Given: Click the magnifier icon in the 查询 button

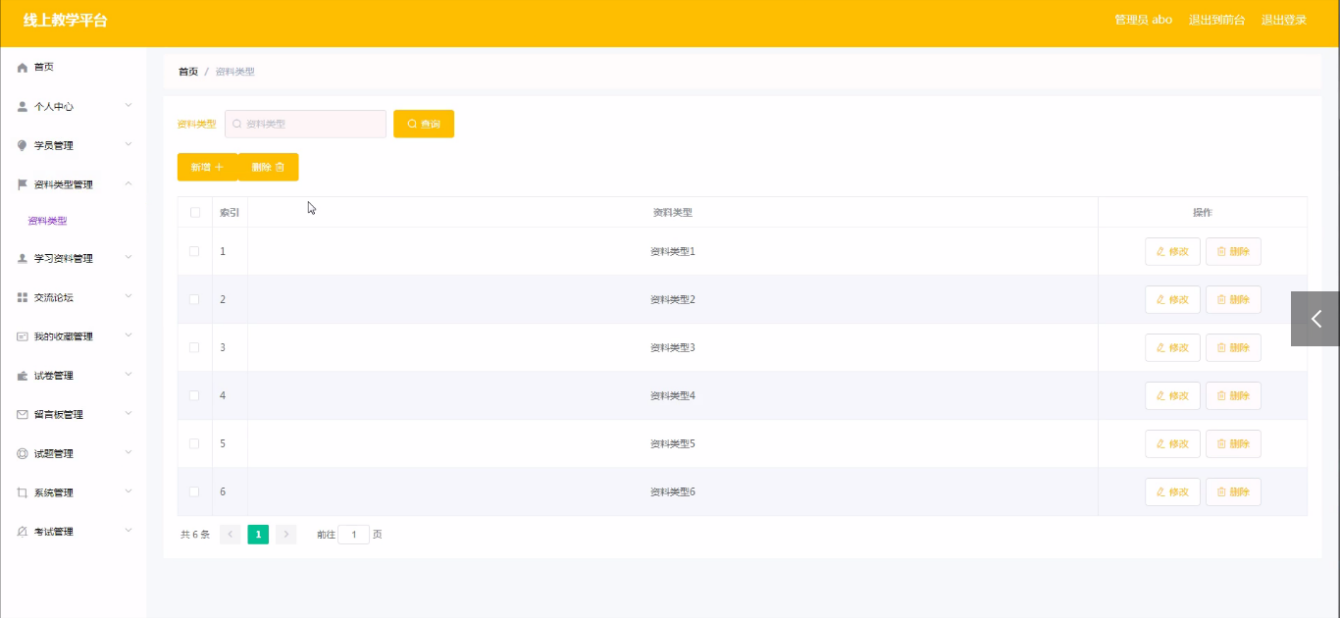Looking at the screenshot, I should 412,124.
